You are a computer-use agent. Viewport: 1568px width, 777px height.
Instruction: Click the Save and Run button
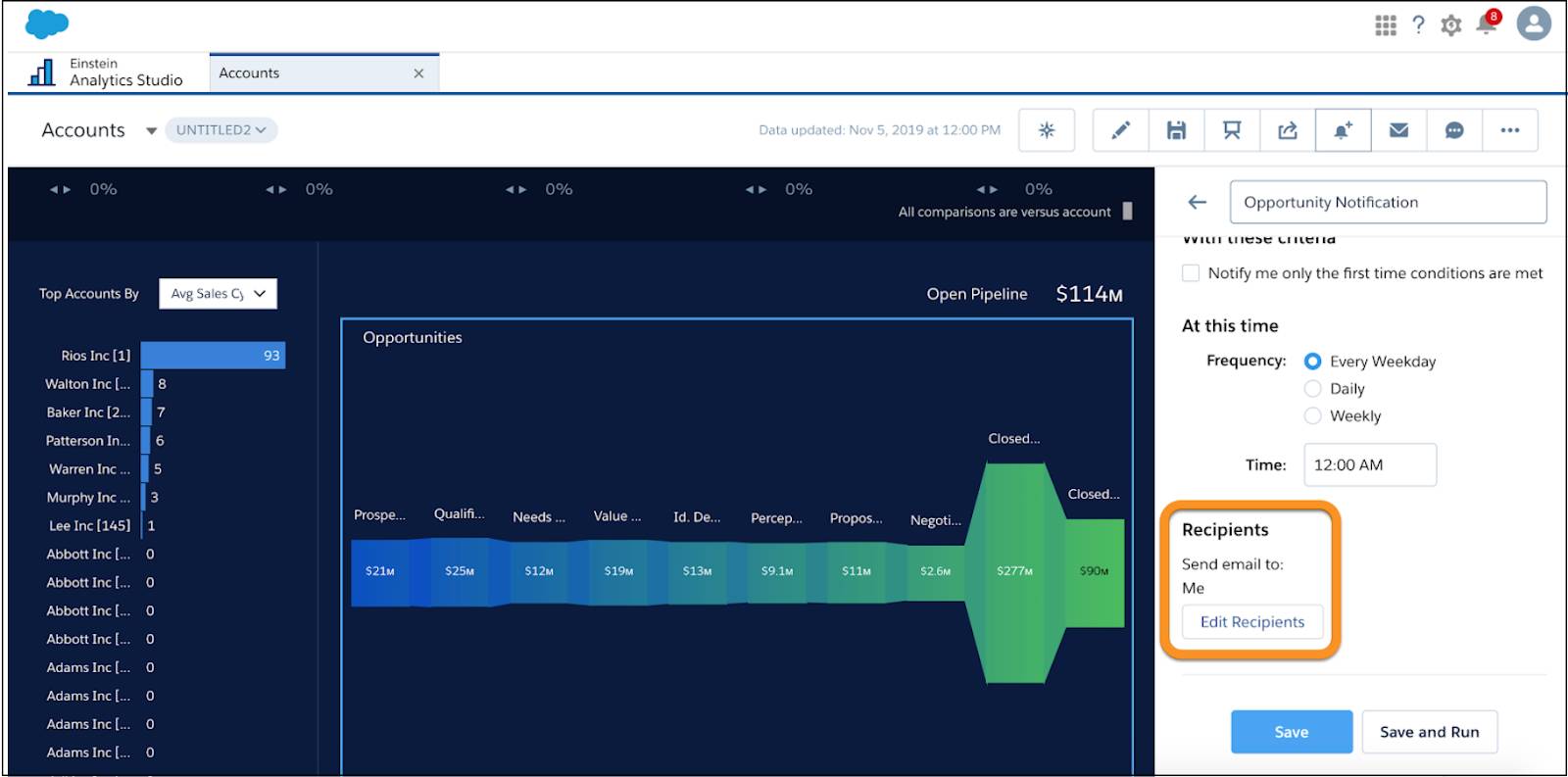pos(1430,732)
